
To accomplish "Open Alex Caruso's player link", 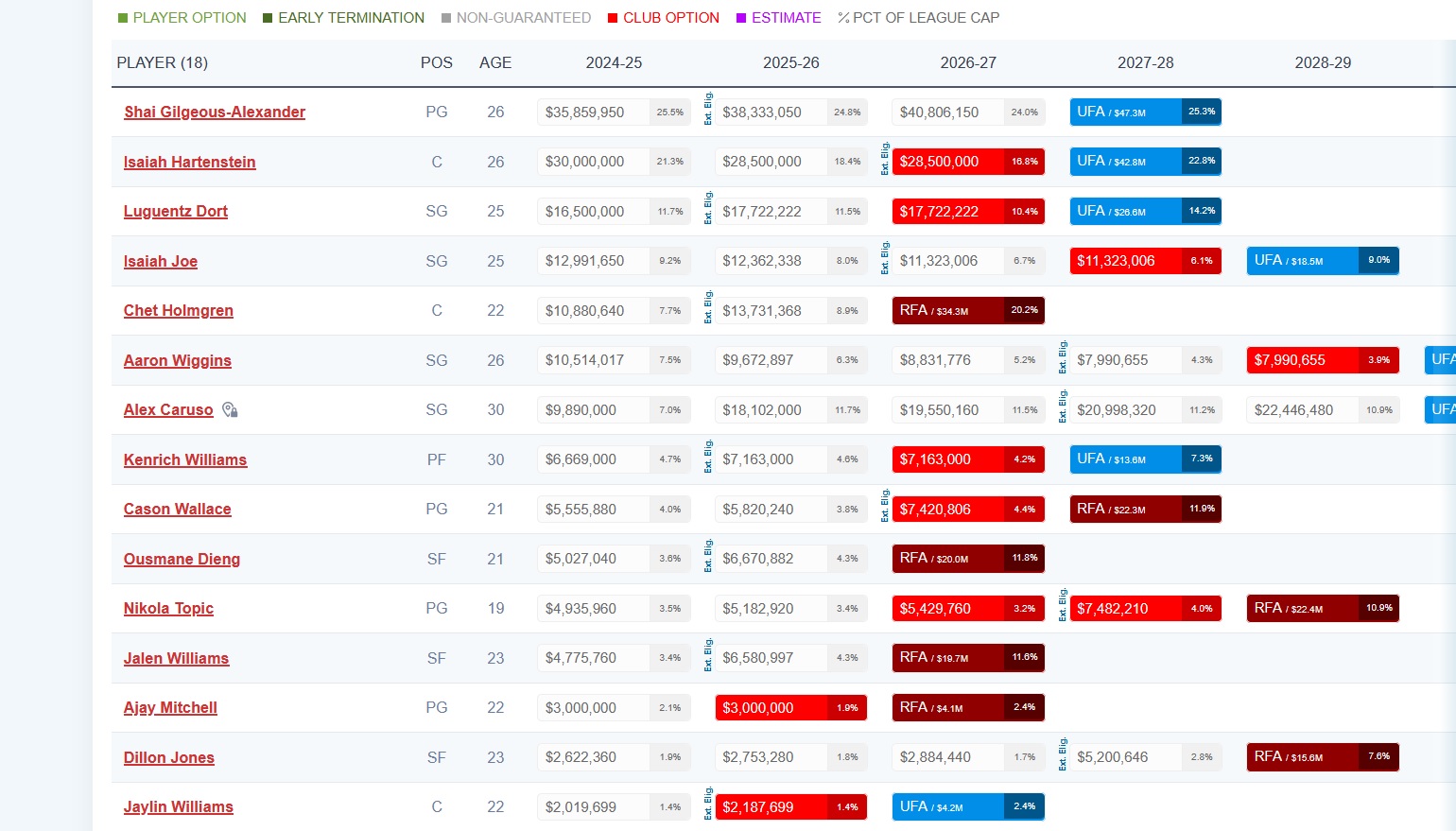I will click(168, 409).
